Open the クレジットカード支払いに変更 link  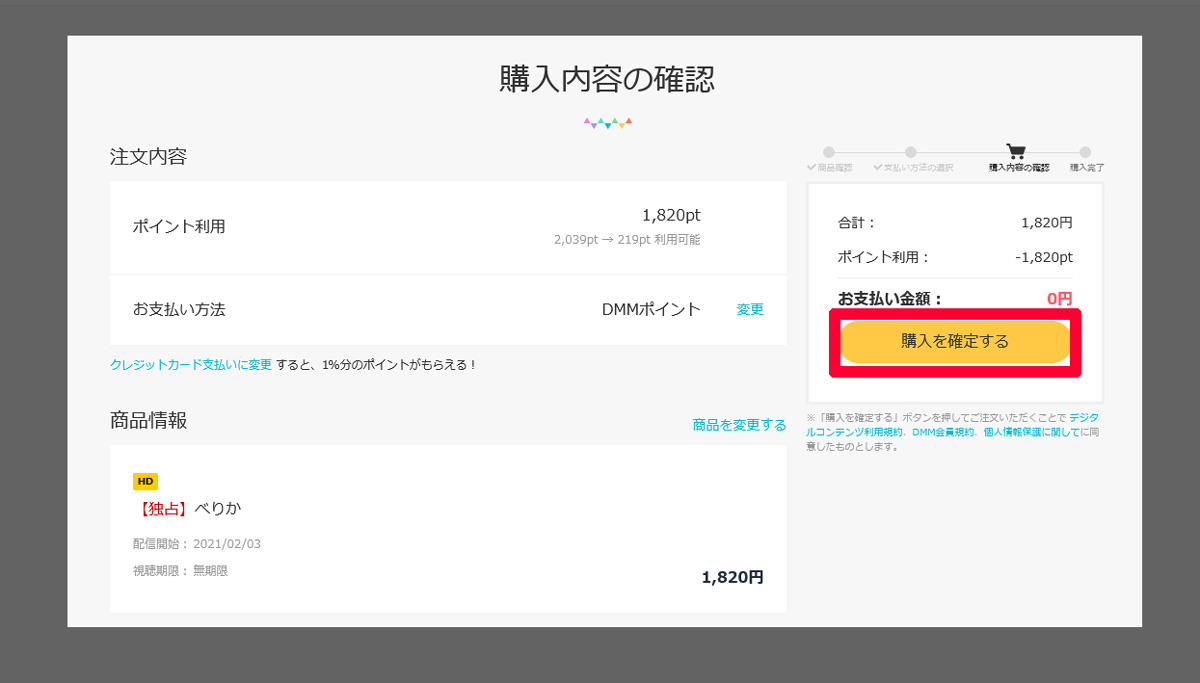point(190,365)
